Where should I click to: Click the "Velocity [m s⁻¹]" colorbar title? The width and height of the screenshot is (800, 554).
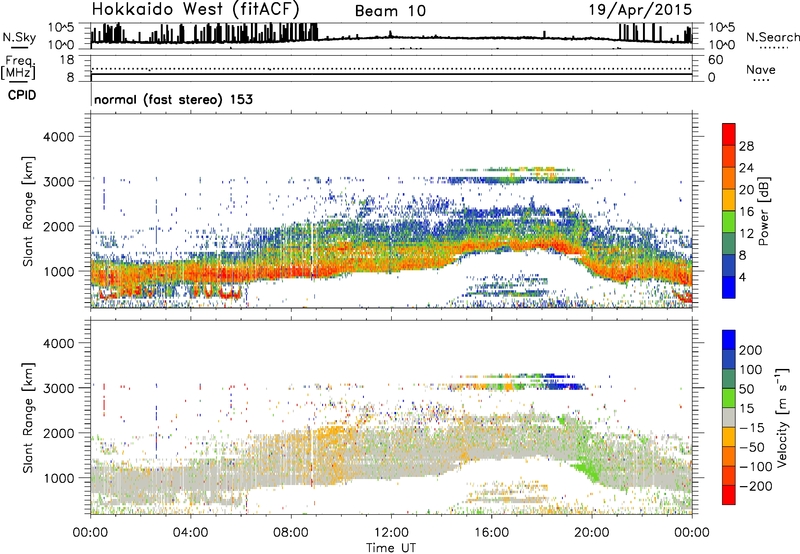[782, 417]
